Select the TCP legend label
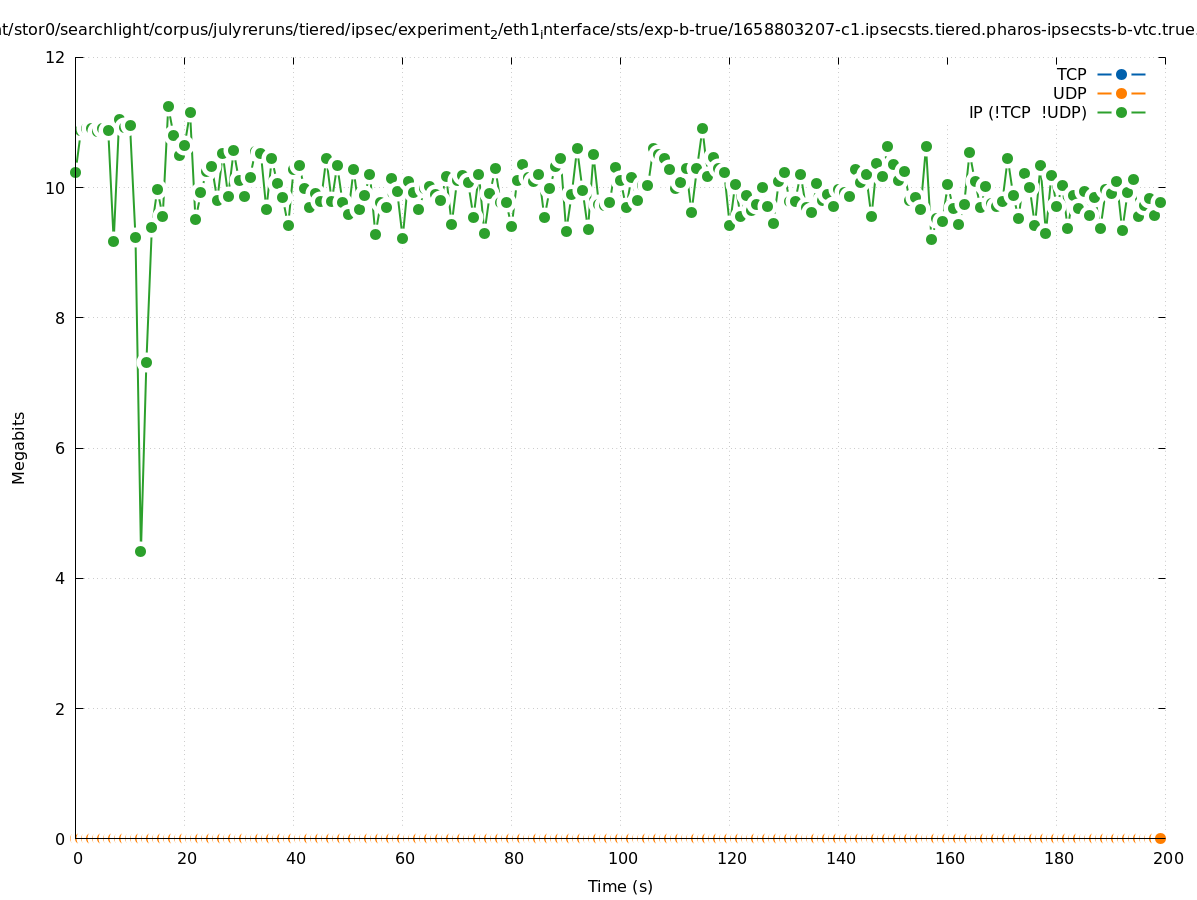This screenshot has height=900, width=1197. tap(1071, 74)
